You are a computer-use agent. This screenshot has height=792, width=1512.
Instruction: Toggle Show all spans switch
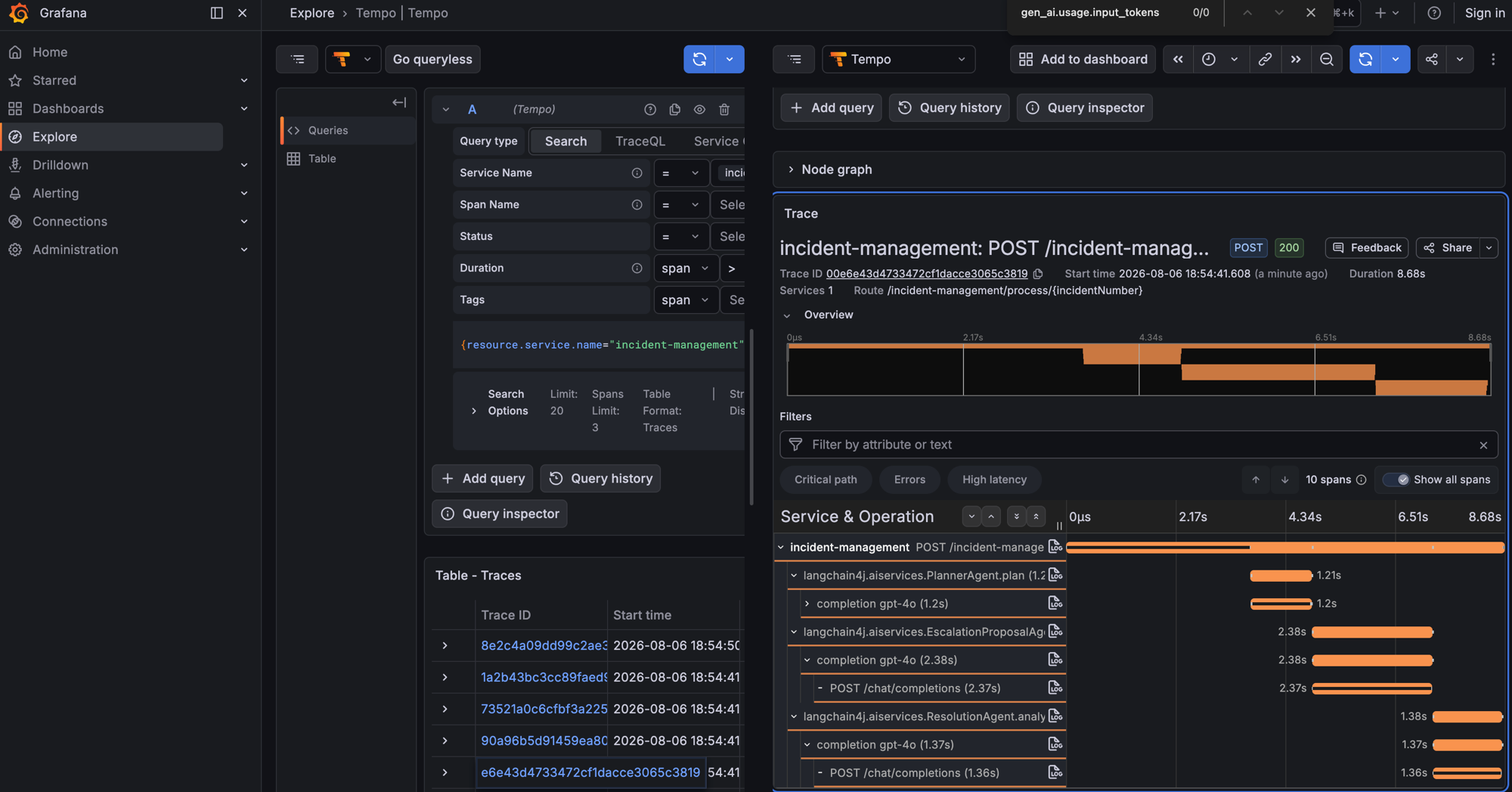(1396, 480)
